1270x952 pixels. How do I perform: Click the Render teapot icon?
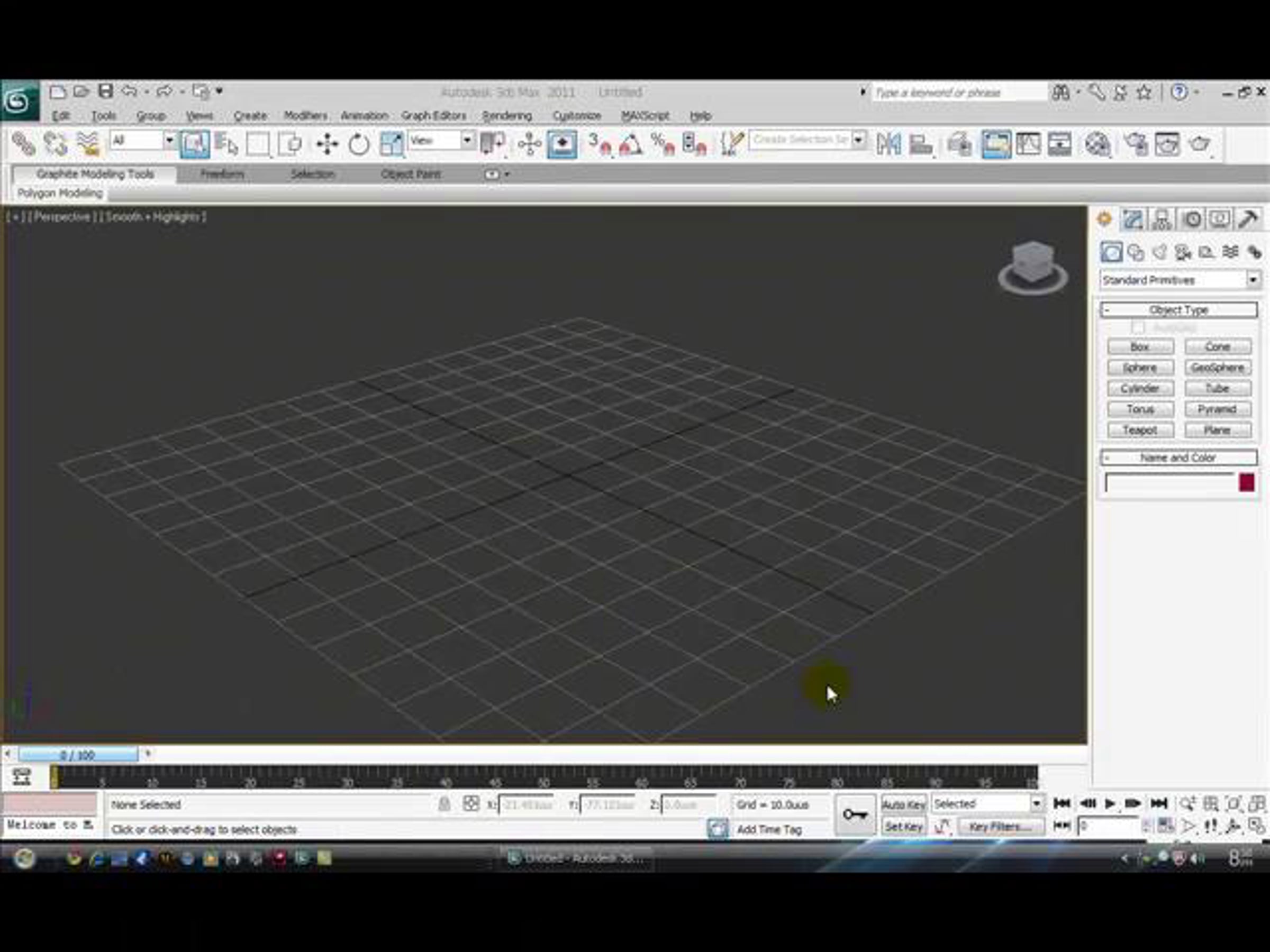(1199, 143)
